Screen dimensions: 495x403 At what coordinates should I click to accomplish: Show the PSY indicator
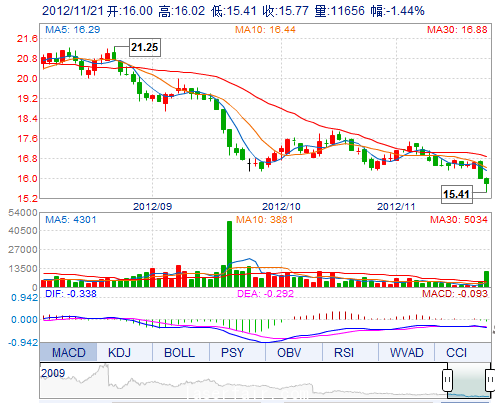pyautogui.click(x=233, y=352)
